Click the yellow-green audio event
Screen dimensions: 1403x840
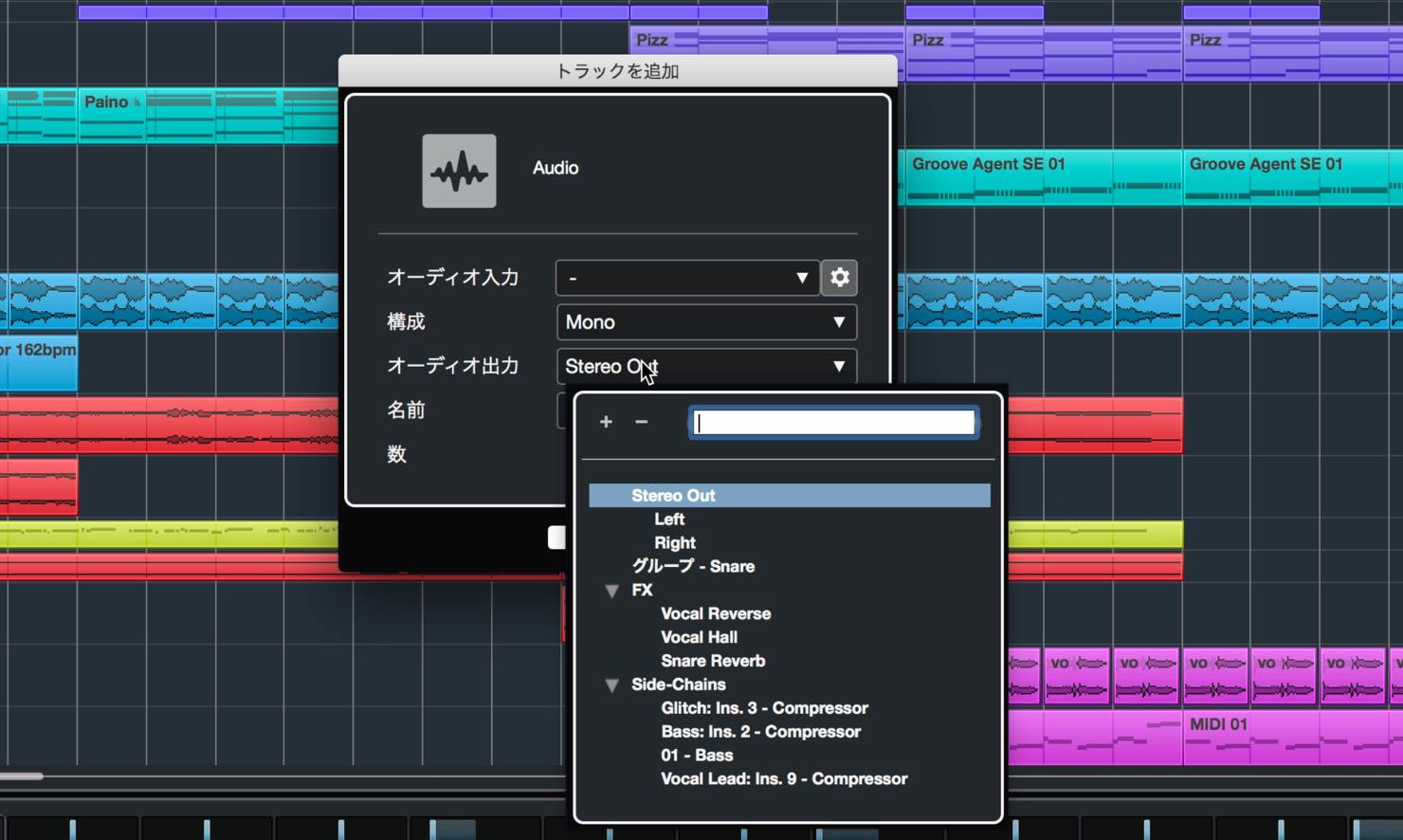coord(169,535)
